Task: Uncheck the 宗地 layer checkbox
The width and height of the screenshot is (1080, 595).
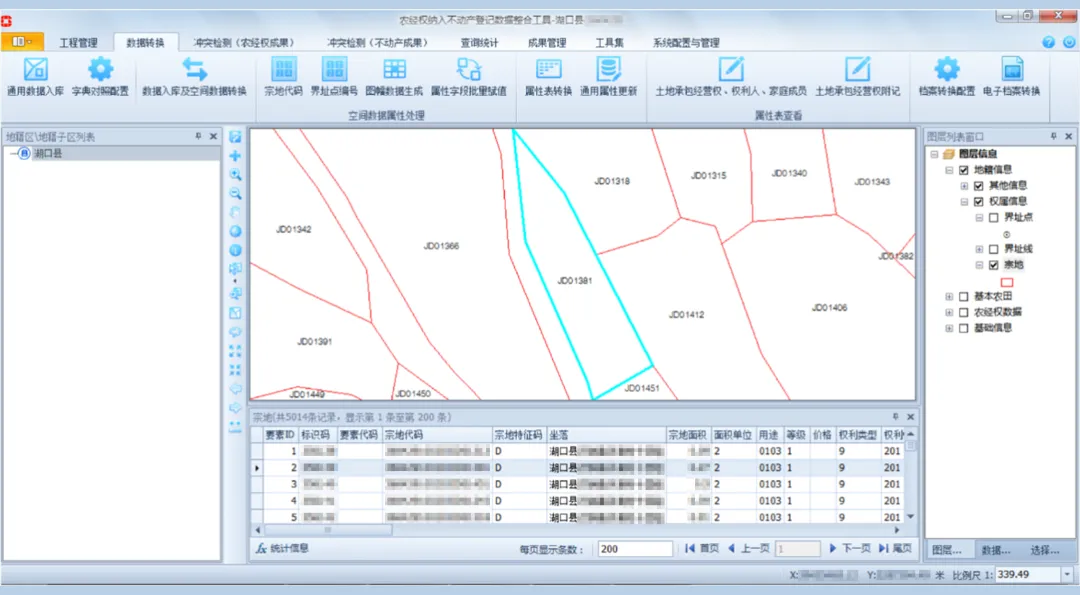Action: [993, 265]
